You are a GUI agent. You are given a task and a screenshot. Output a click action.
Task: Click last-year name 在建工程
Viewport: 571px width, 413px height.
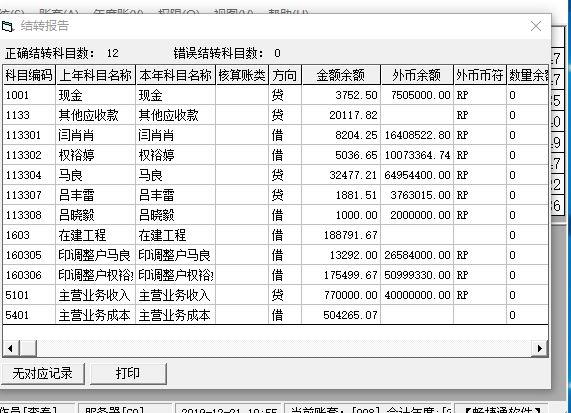click(82, 235)
